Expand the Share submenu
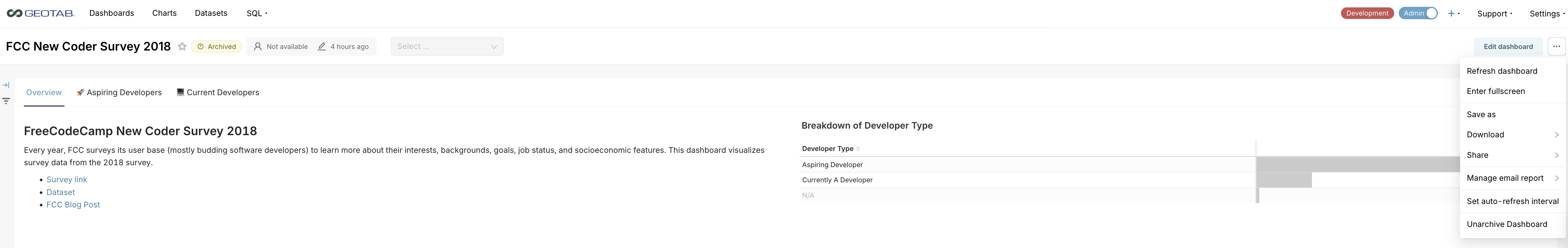This screenshot has width=1568, height=248. 1513,155
